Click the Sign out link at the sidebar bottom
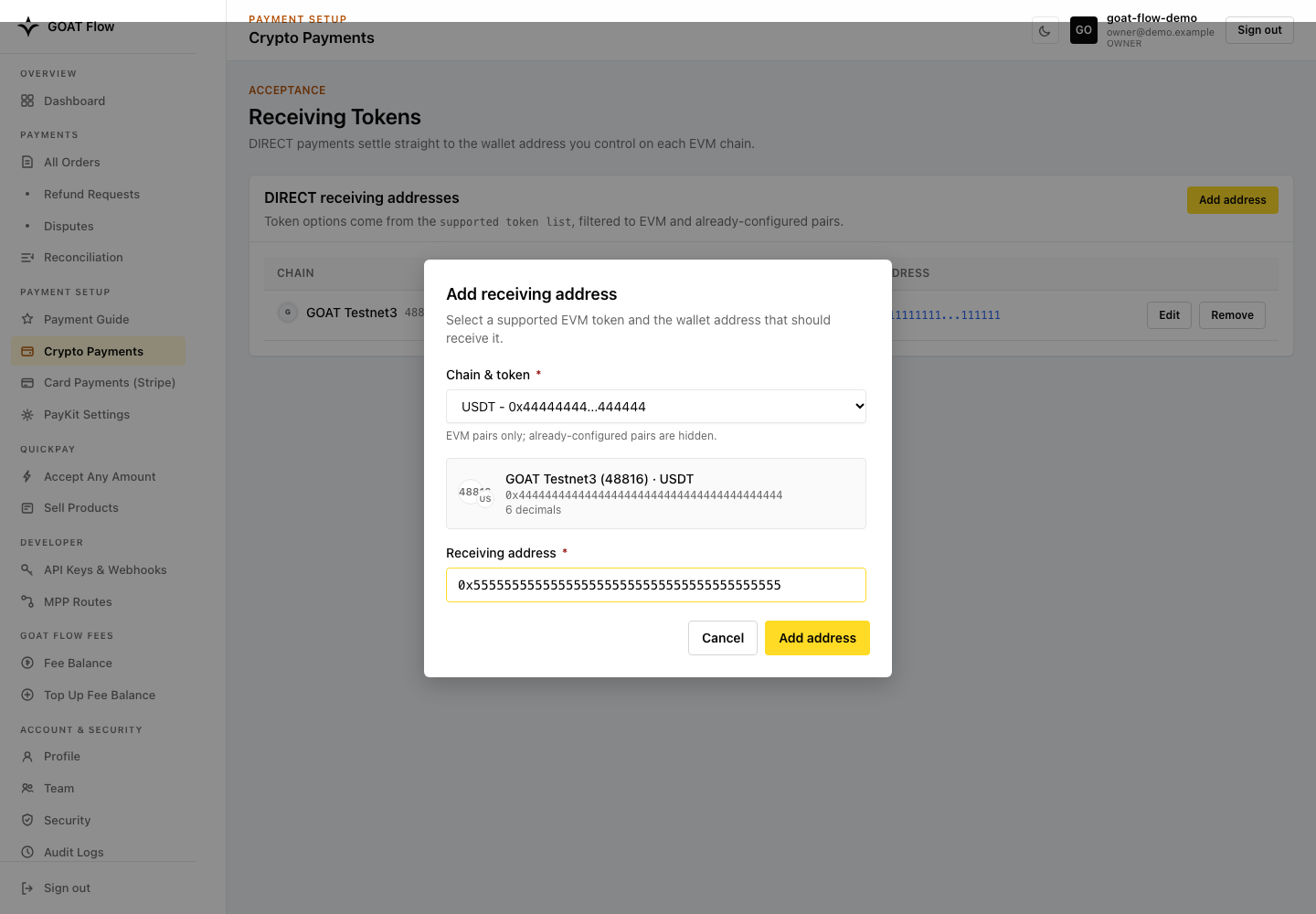The width and height of the screenshot is (1316, 914). tap(67, 888)
